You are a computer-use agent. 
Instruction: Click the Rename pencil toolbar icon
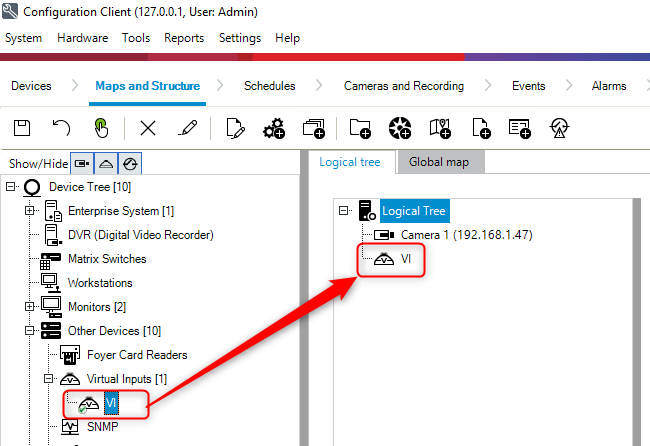click(x=188, y=128)
